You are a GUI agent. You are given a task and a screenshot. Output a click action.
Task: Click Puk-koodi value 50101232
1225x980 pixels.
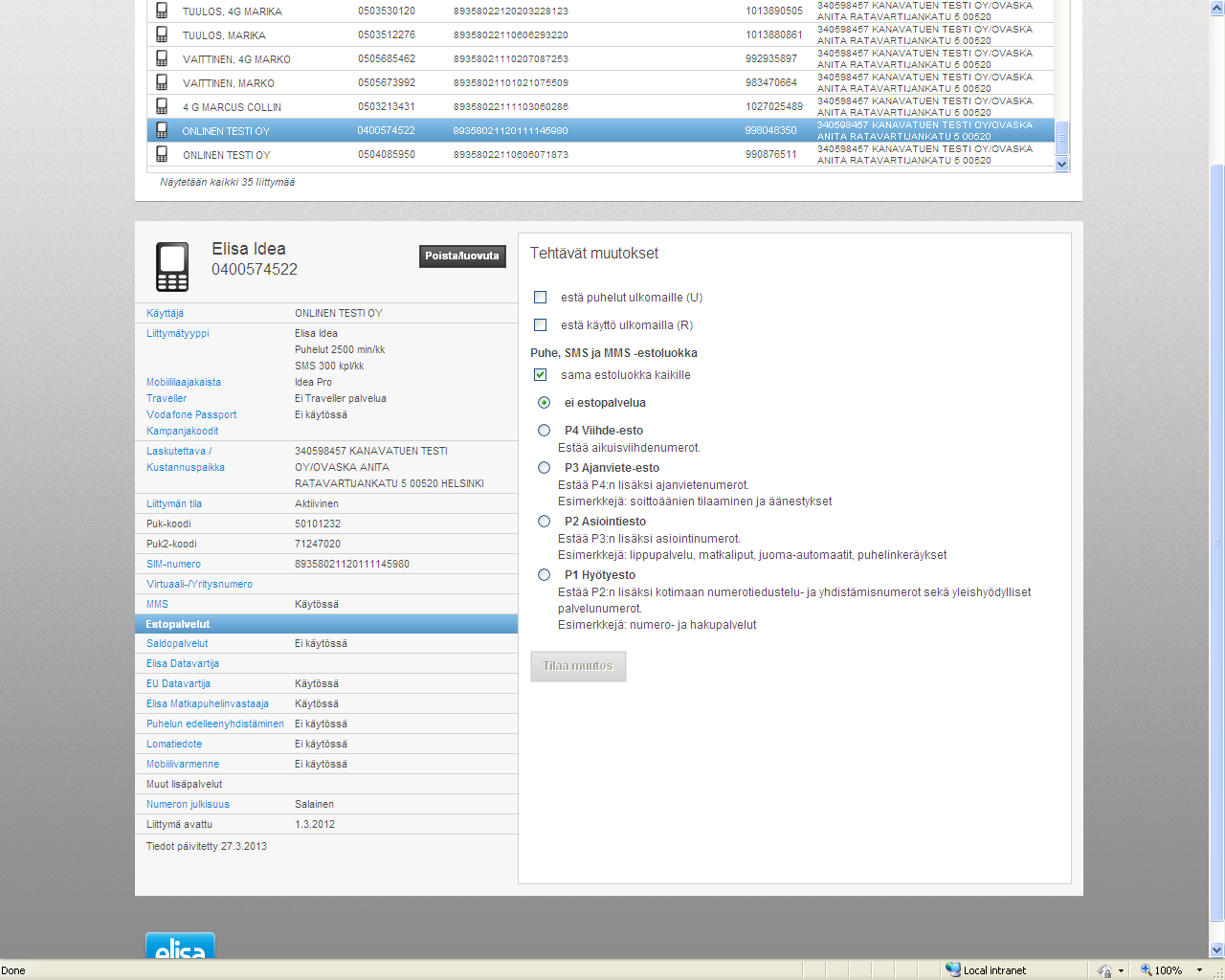[x=318, y=524]
